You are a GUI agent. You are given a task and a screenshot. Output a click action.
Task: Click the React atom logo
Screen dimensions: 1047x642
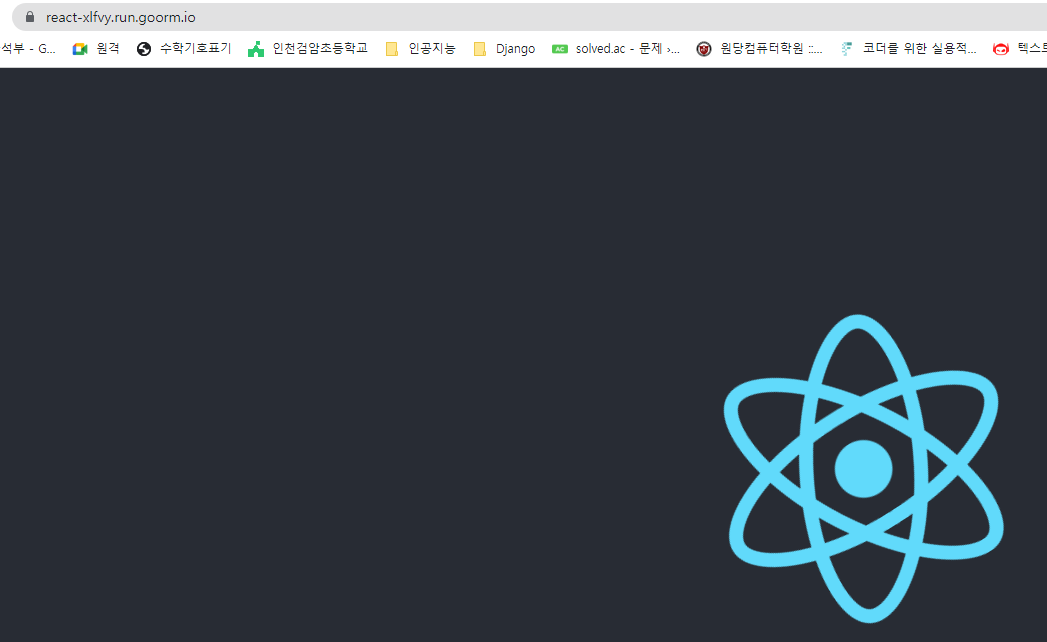coord(863,468)
